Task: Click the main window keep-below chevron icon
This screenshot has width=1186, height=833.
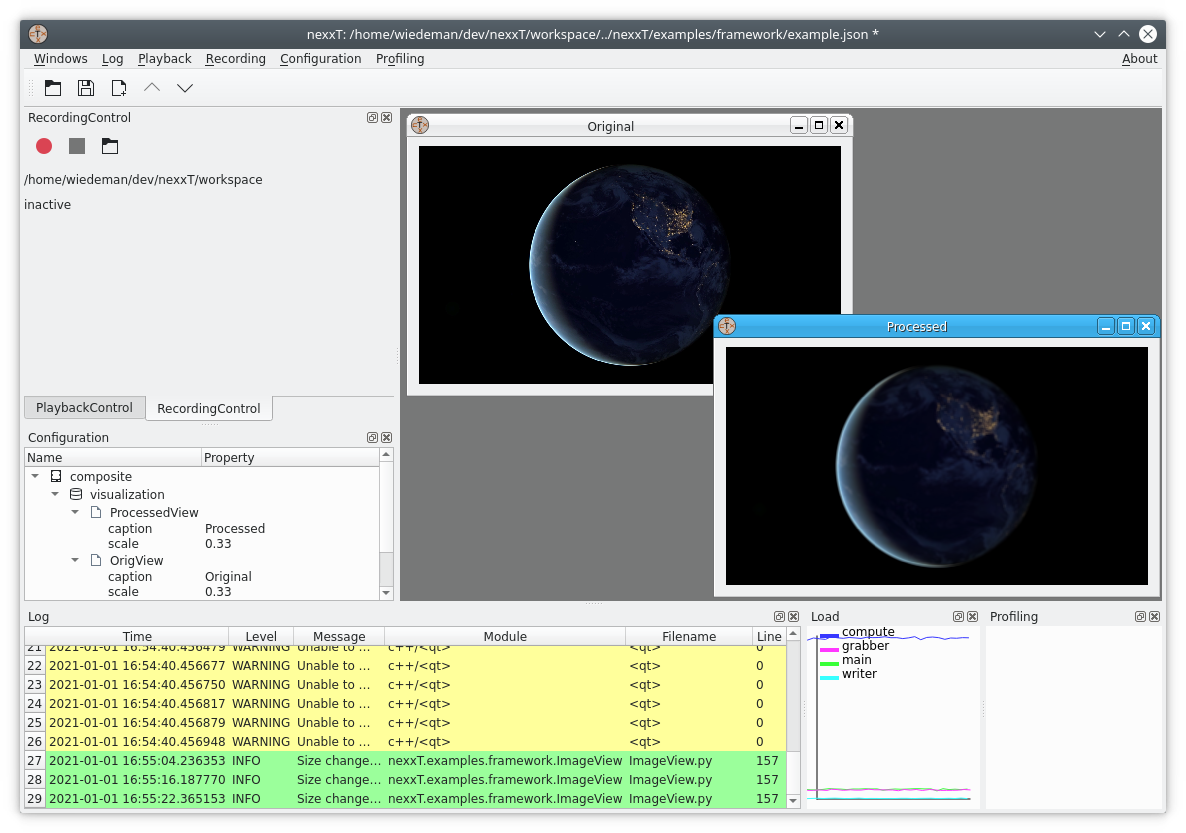Action: coord(1100,34)
